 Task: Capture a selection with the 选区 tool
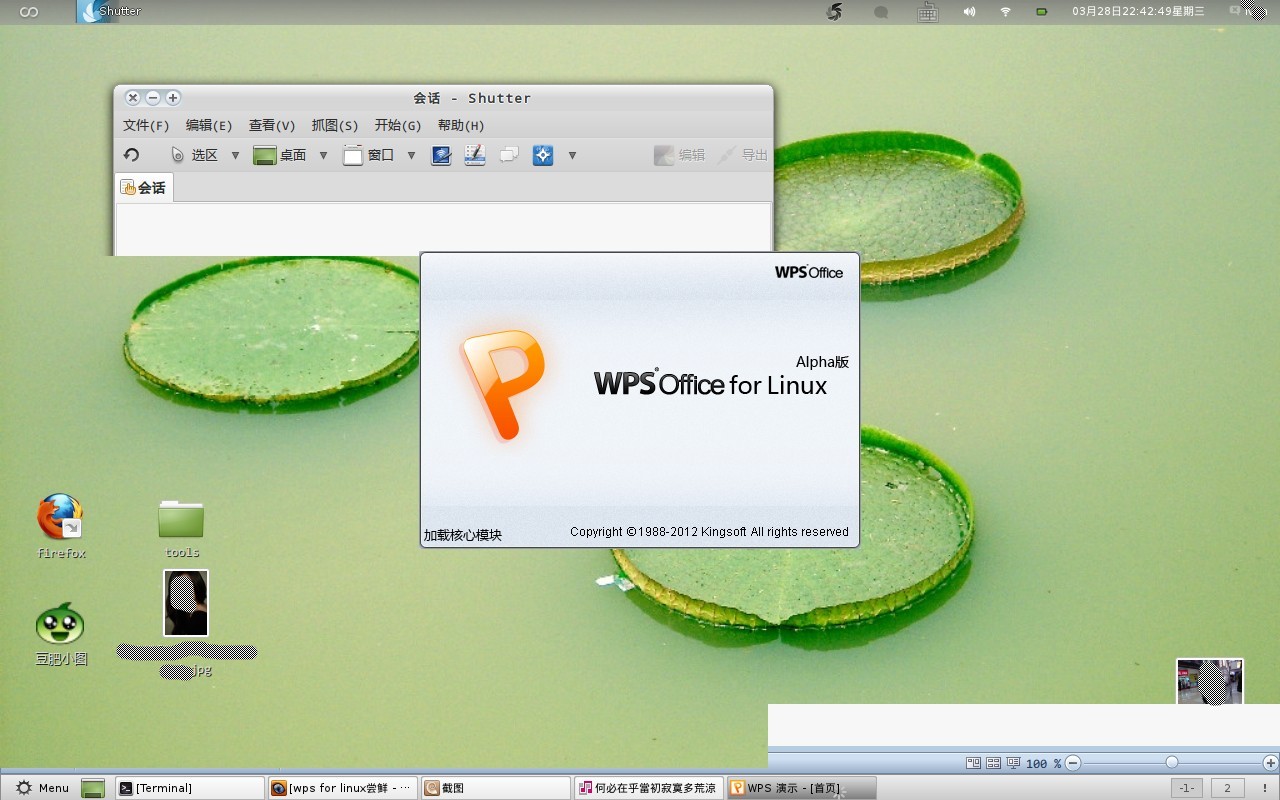tap(194, 155)
